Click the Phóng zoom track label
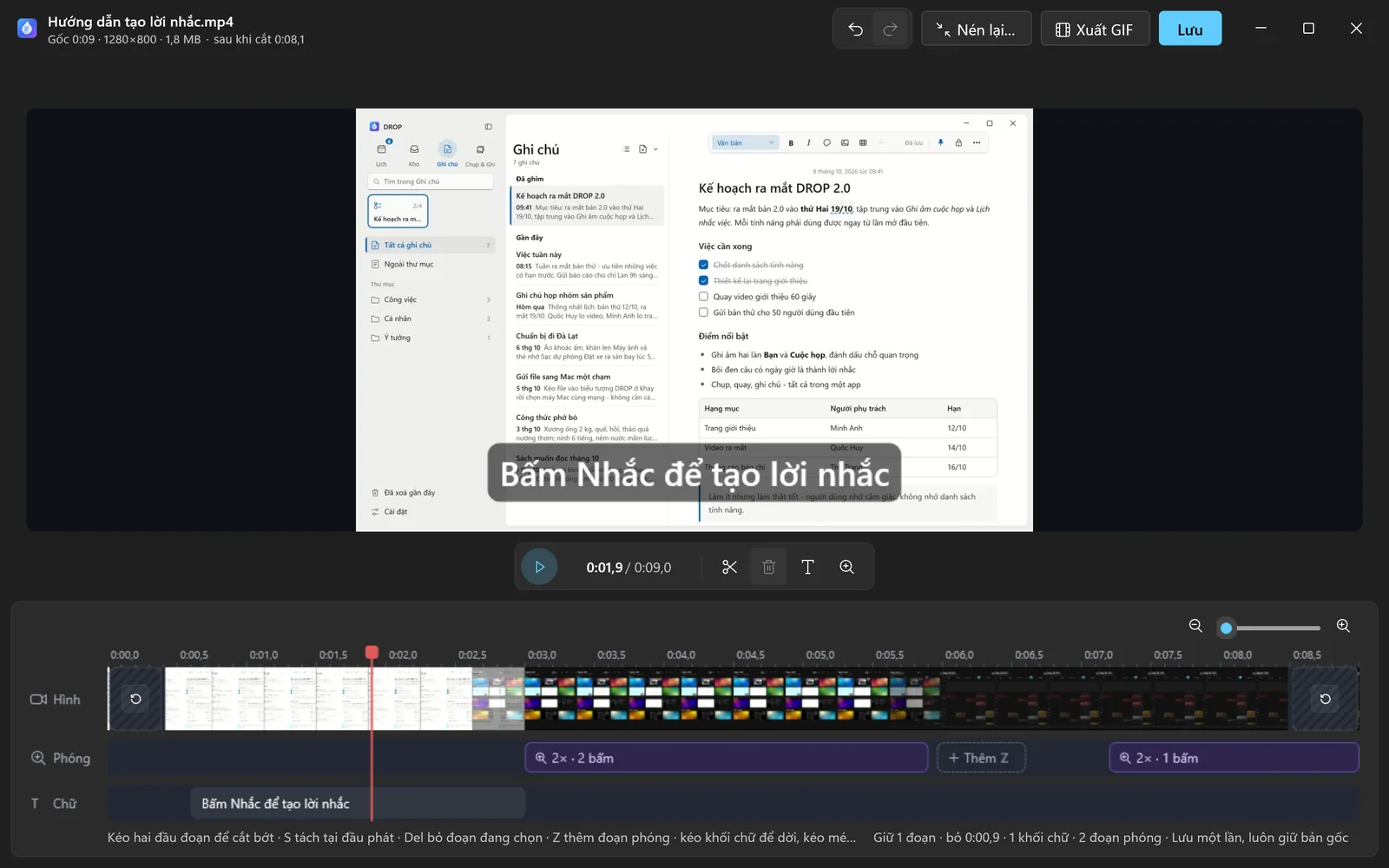The width and height of the screenshot is (1389, 868). click(x=61, y=758)
